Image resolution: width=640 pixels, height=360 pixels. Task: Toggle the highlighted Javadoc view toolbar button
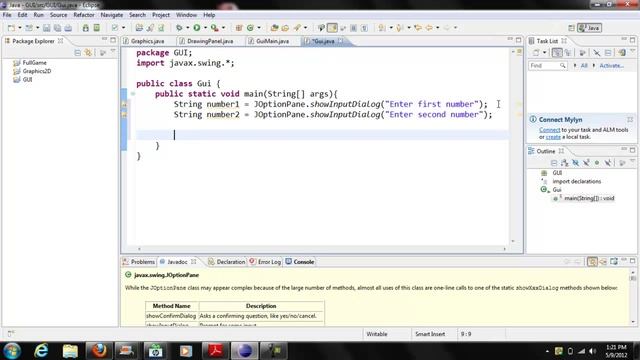(x=592, y=262)
